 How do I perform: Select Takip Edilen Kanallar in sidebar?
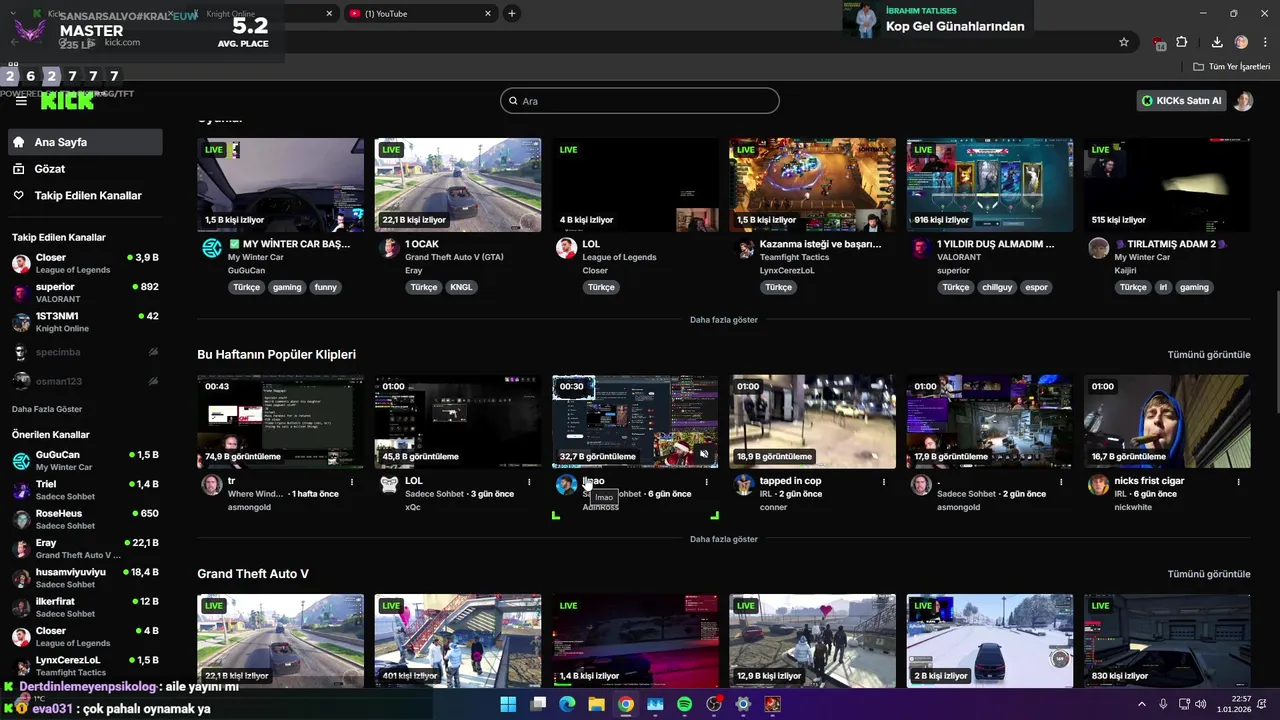pos(85,196)
